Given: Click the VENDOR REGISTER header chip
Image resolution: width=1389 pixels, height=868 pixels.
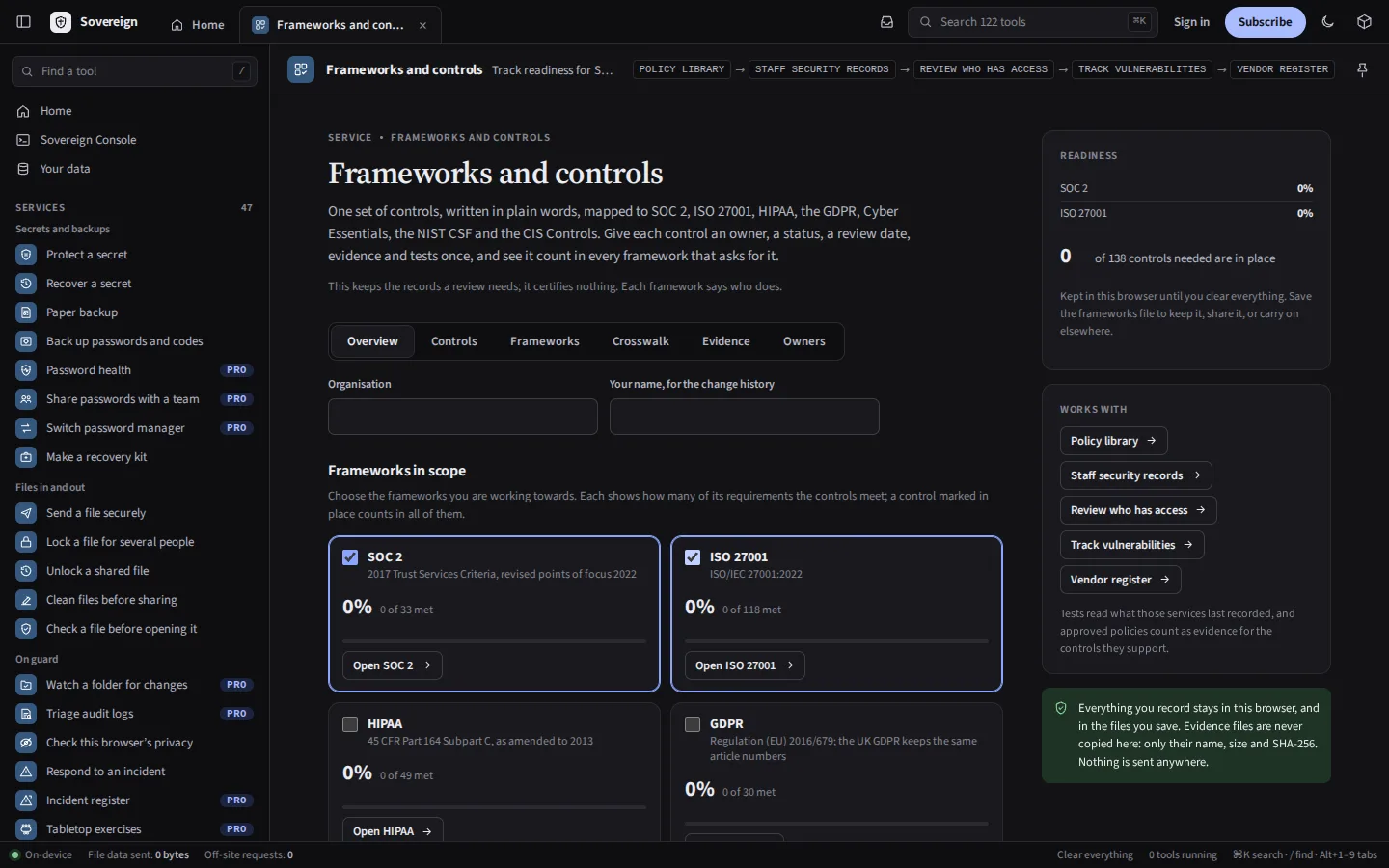Looking at the screenshot, I should coord(1283,69).
